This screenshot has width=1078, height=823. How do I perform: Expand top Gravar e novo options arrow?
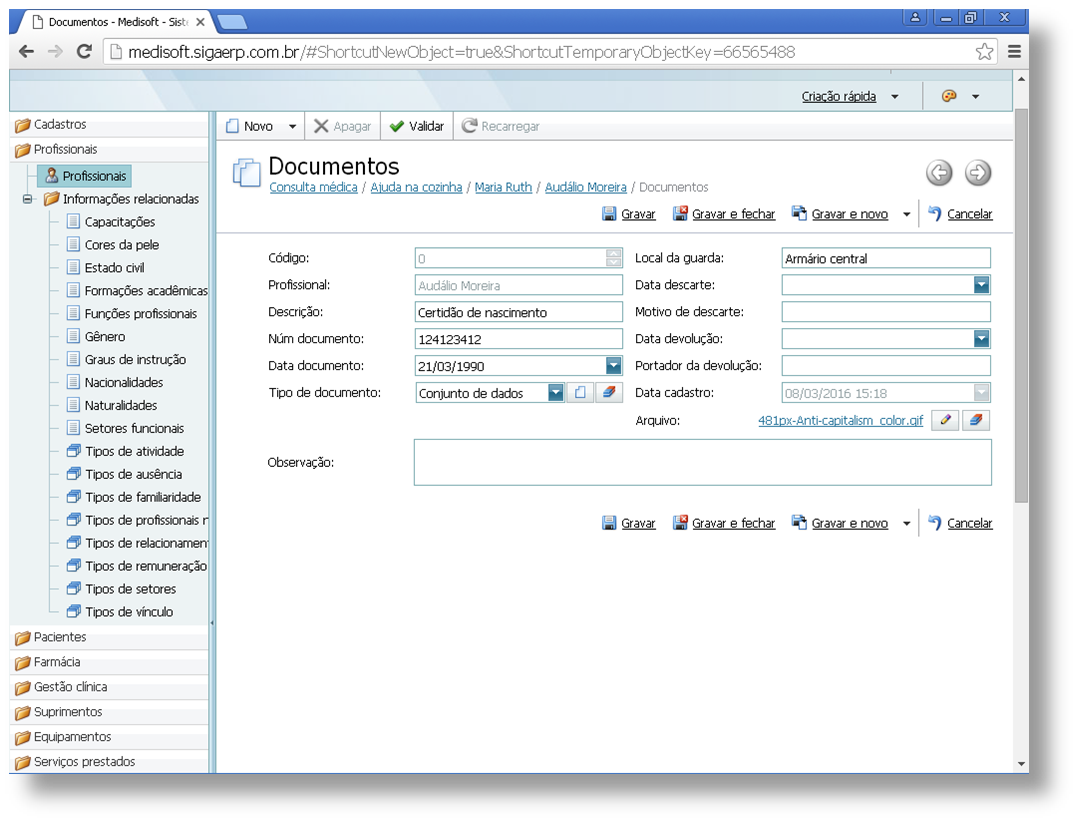[906, 215]
